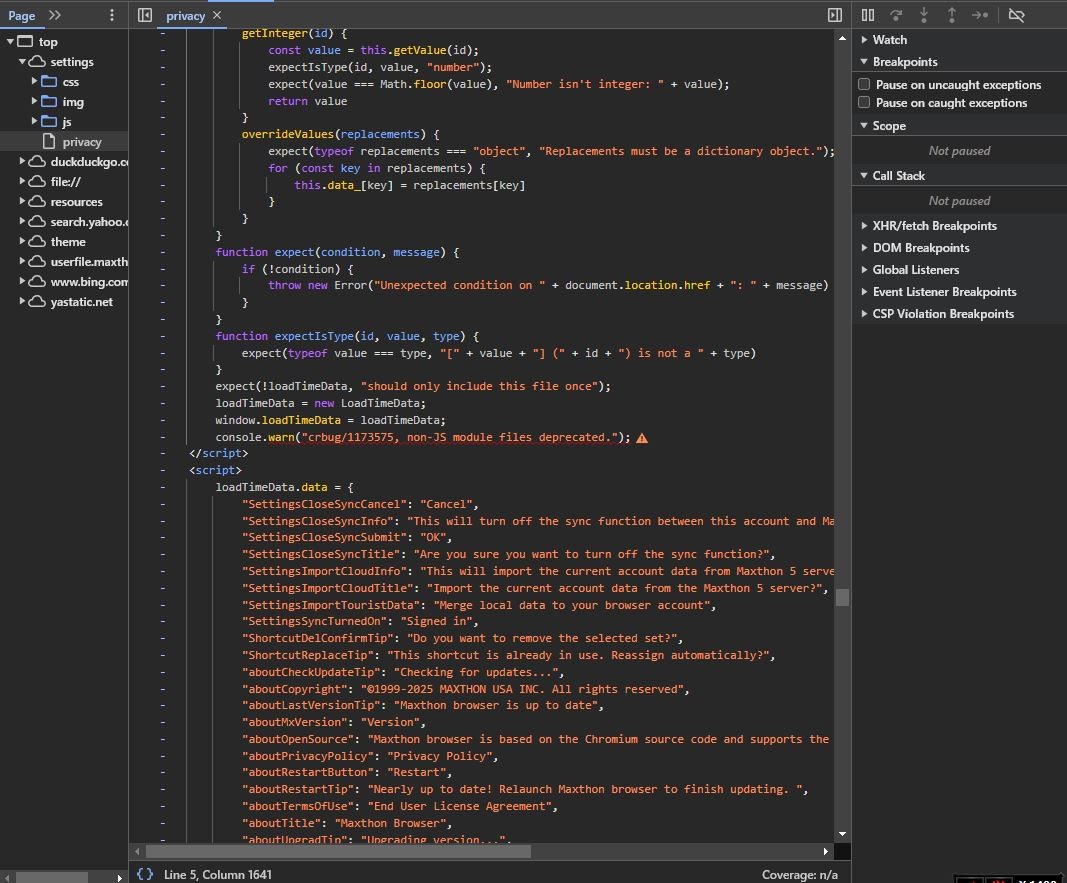Enable Pause on uncaught exceptions
Screen dimensions: 1067x883
(864, 84)
